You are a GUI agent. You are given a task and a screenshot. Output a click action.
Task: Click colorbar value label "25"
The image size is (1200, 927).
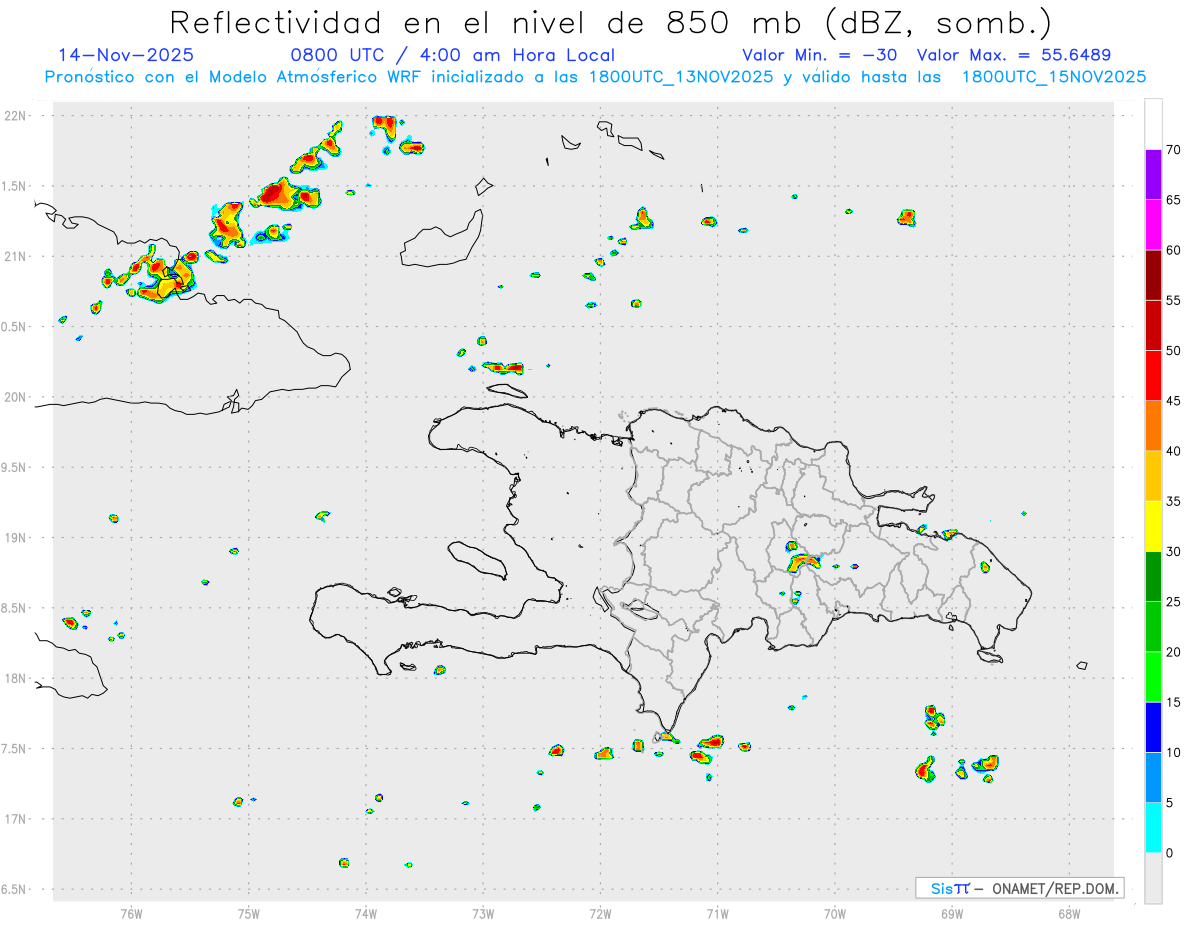point(1174,602)
